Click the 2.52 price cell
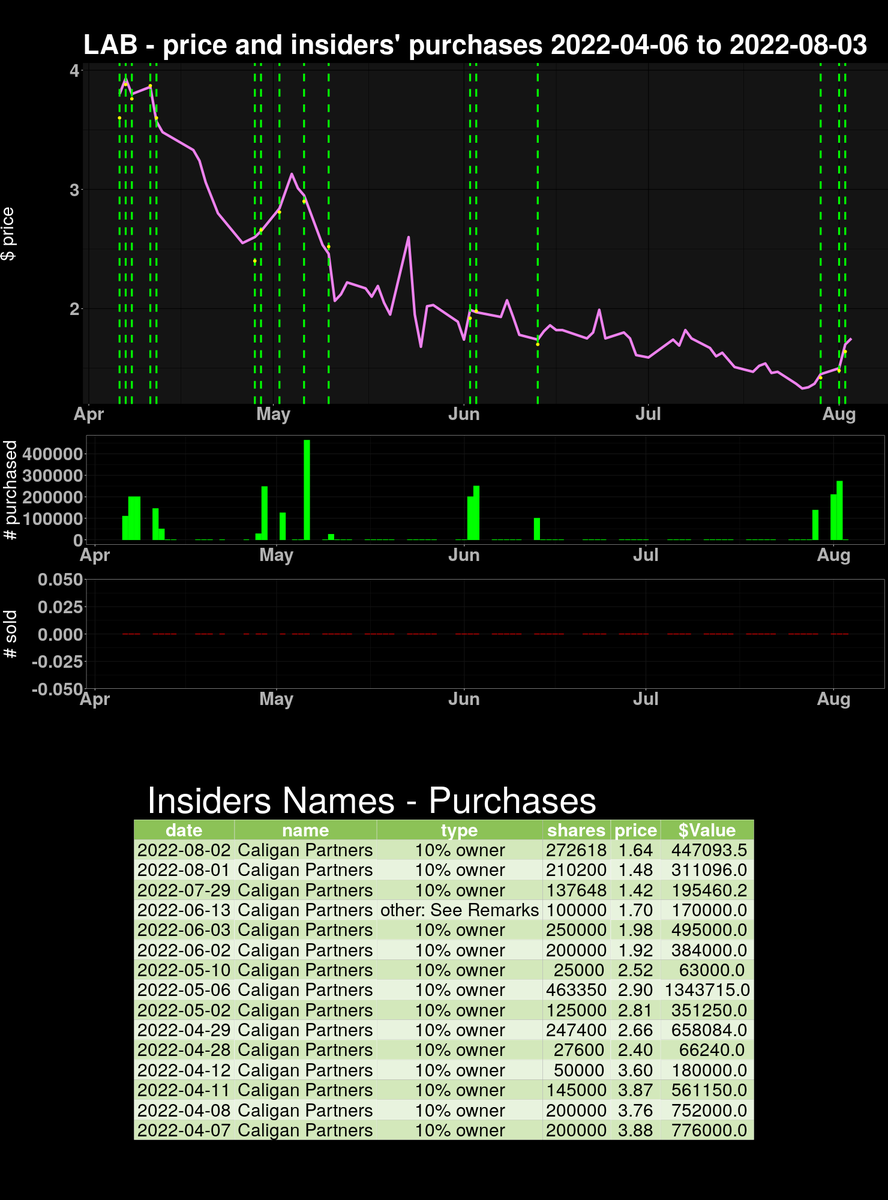This screenshot has height=1200, width=888. pos(635,970)
